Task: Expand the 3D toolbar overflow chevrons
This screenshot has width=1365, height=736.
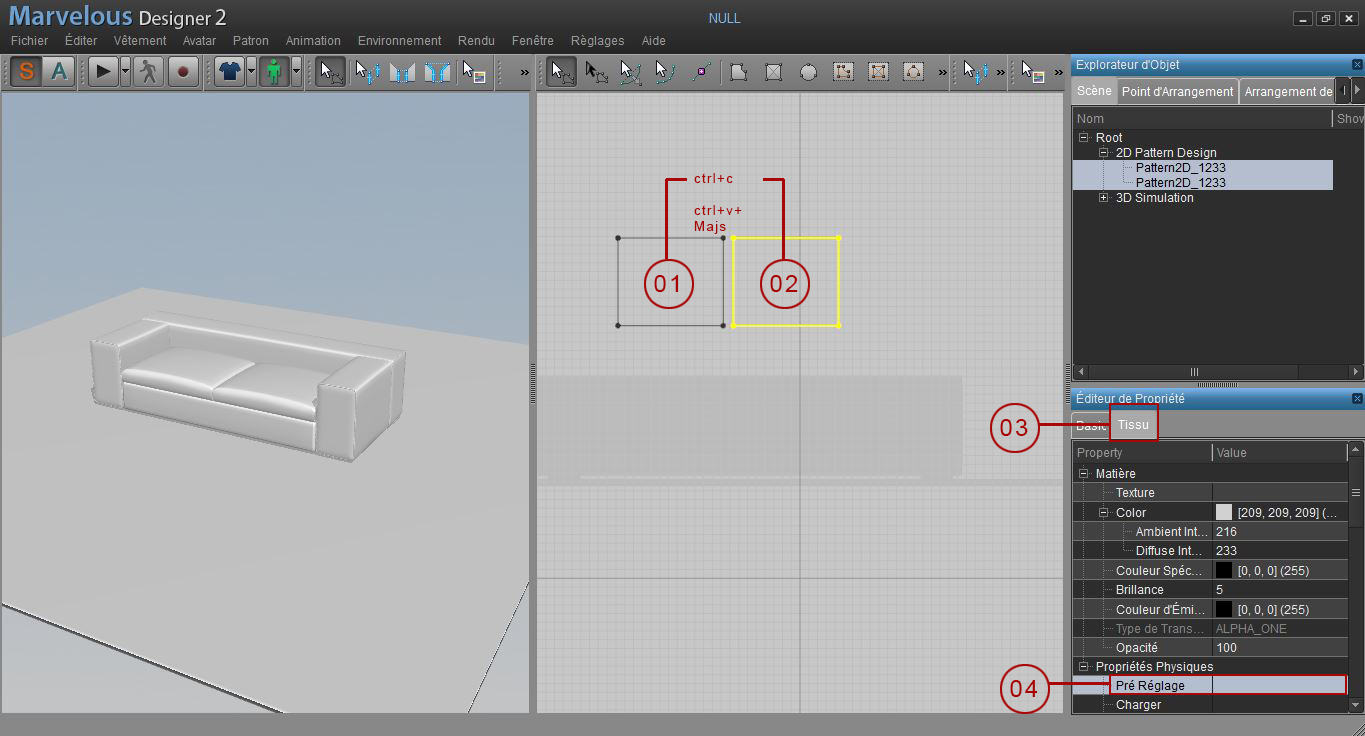Action: (525, 72)
